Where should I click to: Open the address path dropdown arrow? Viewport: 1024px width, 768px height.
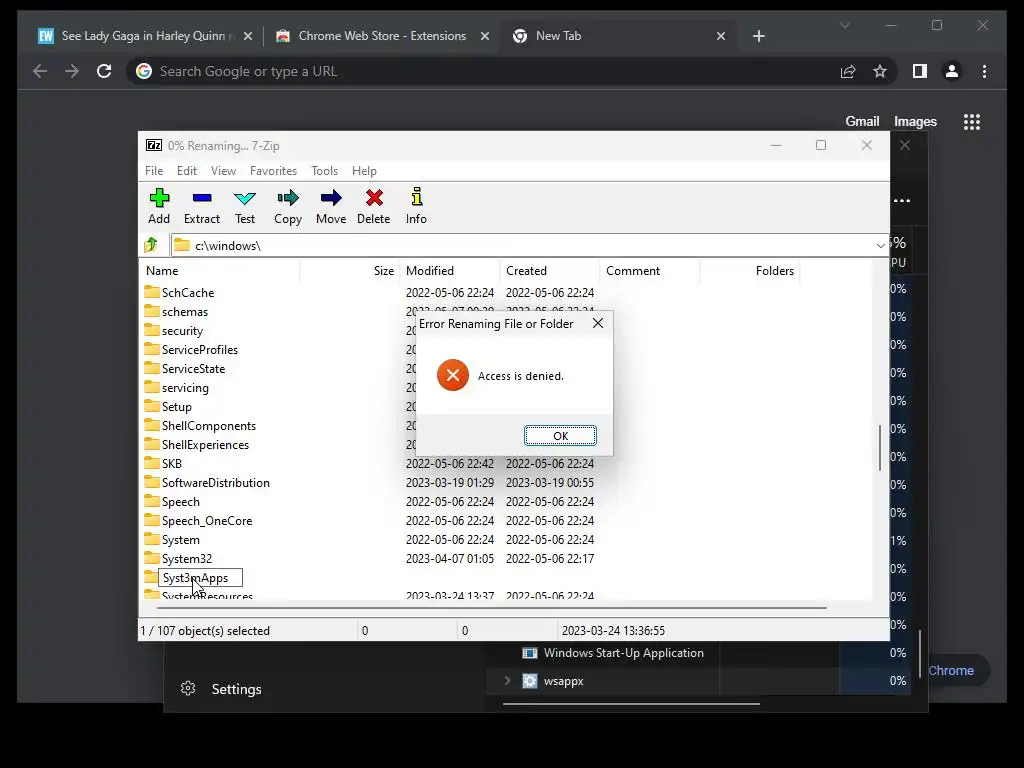[880, 246]
